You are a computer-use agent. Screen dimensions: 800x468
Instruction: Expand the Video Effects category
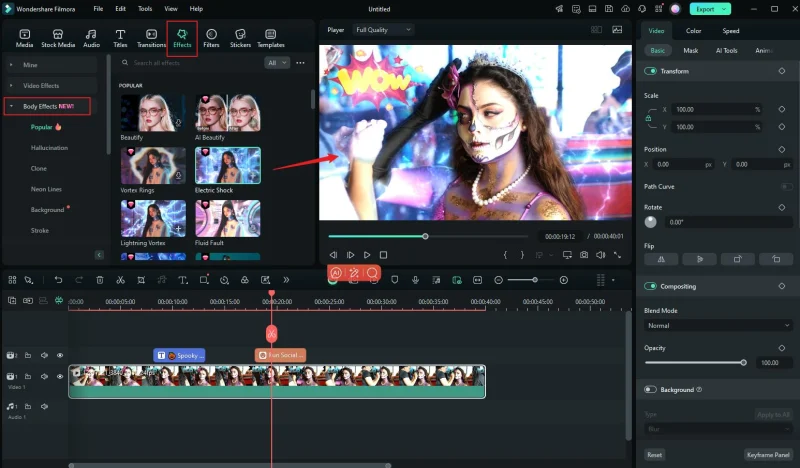point(41,86)
